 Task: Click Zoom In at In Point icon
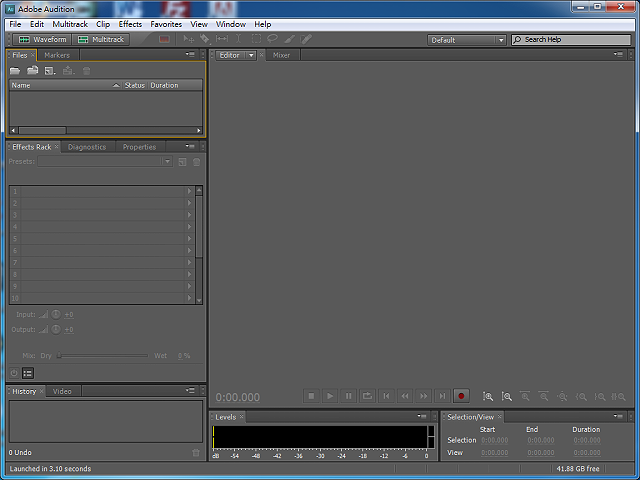(x=581, y=396)
